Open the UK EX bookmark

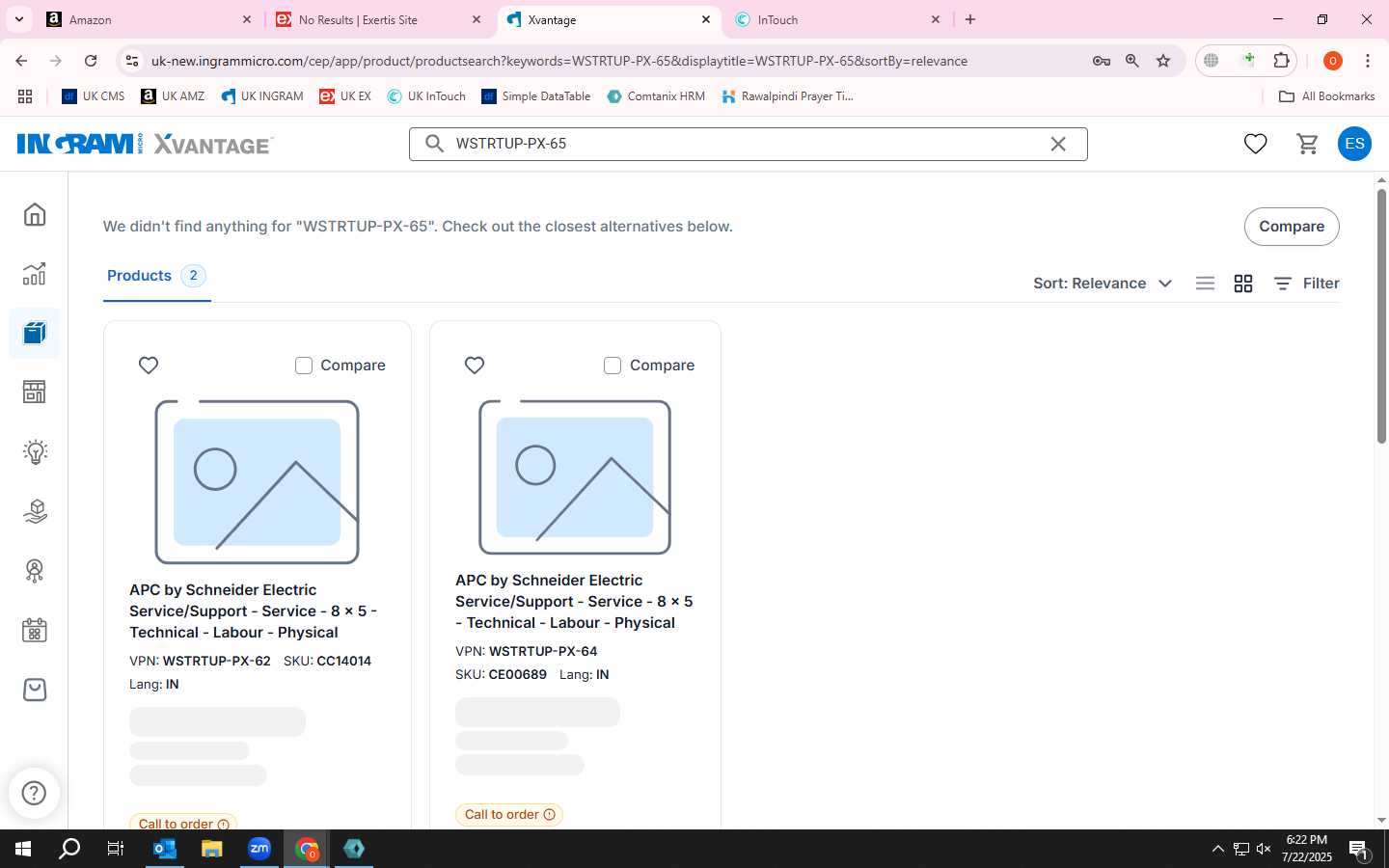point(345,96)
